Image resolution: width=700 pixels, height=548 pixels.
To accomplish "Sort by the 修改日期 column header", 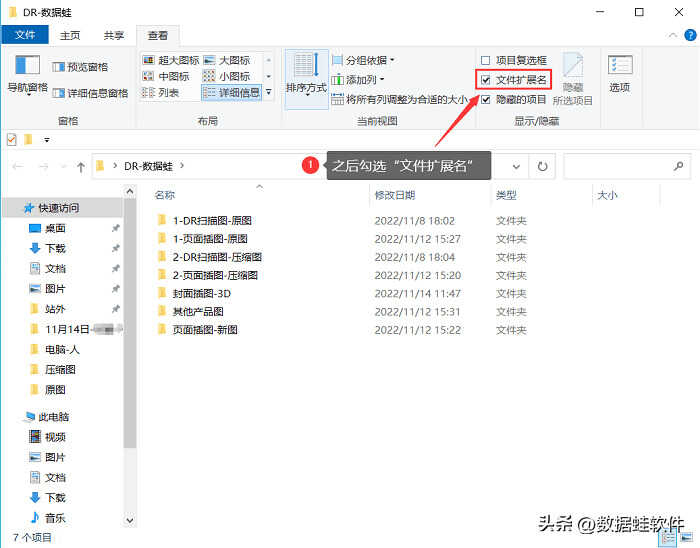I will [394, 195].
